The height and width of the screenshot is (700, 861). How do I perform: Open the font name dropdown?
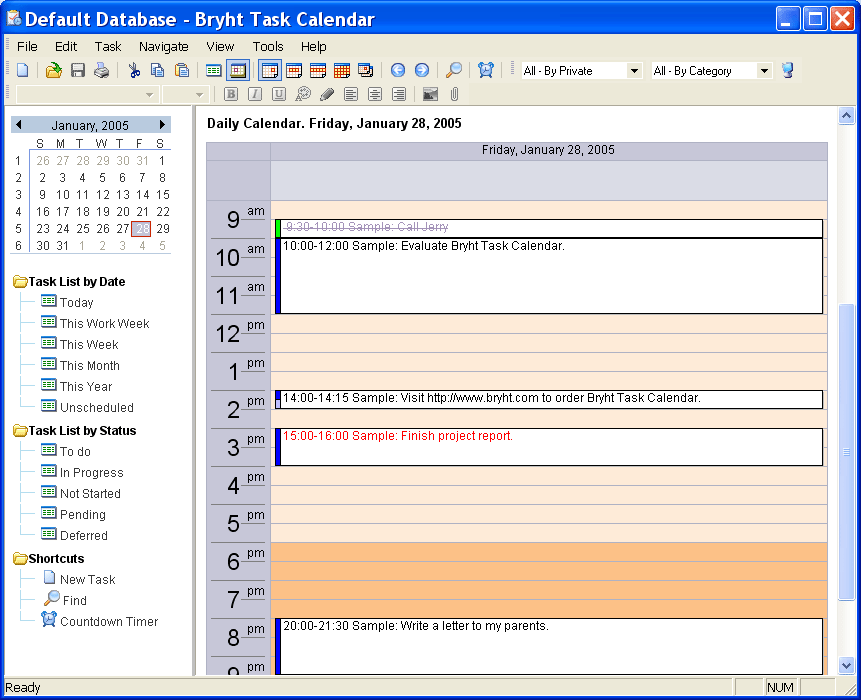coord(149,95)
